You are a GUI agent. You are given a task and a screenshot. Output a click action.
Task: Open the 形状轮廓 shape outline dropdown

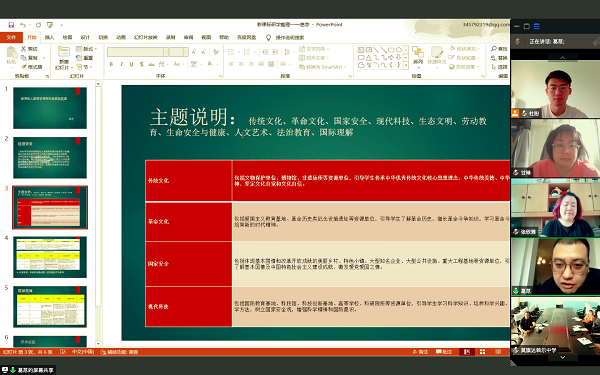(x=463, y=57)
